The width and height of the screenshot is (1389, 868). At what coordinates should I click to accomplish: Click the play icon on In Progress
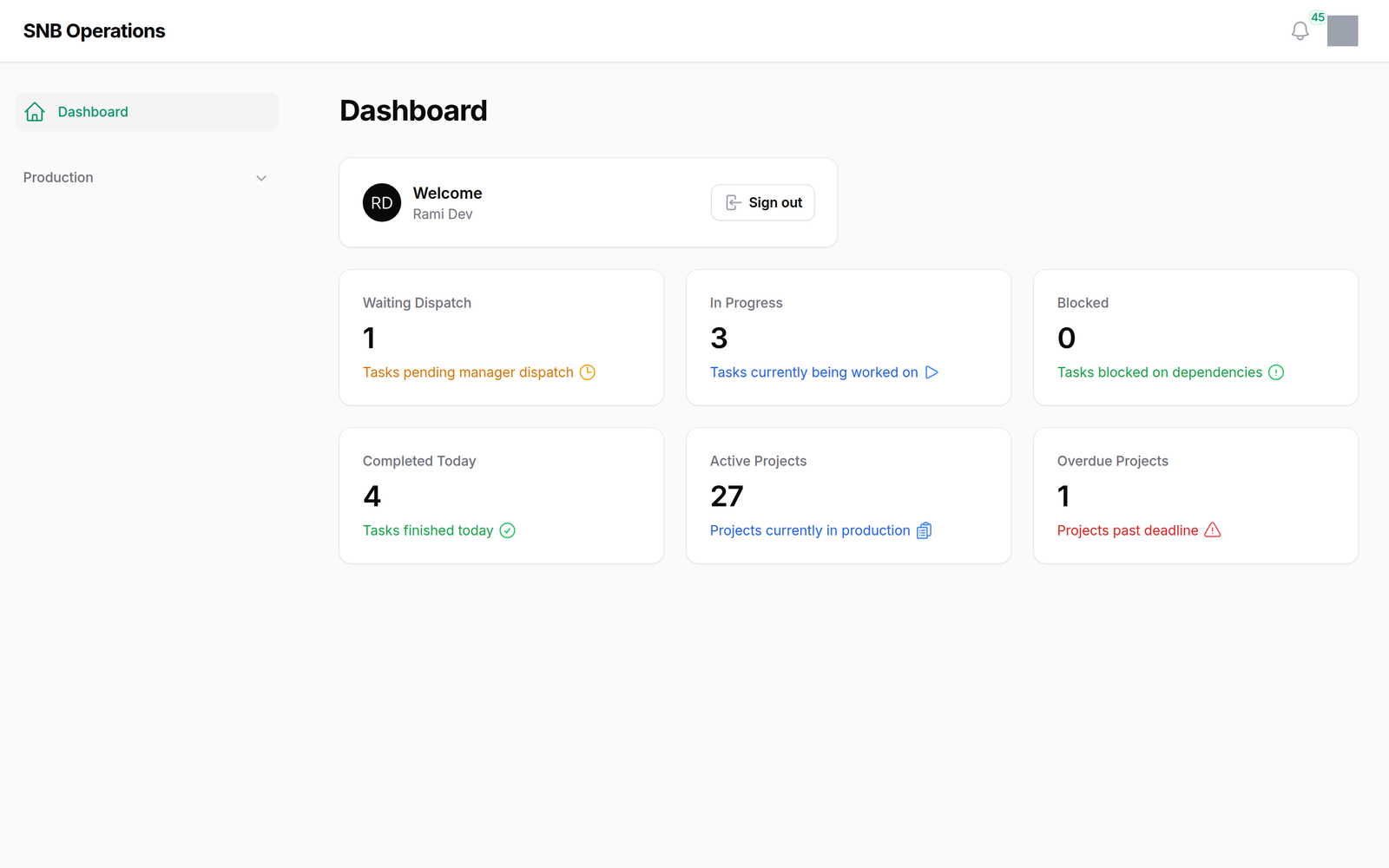tap(931, 372)
